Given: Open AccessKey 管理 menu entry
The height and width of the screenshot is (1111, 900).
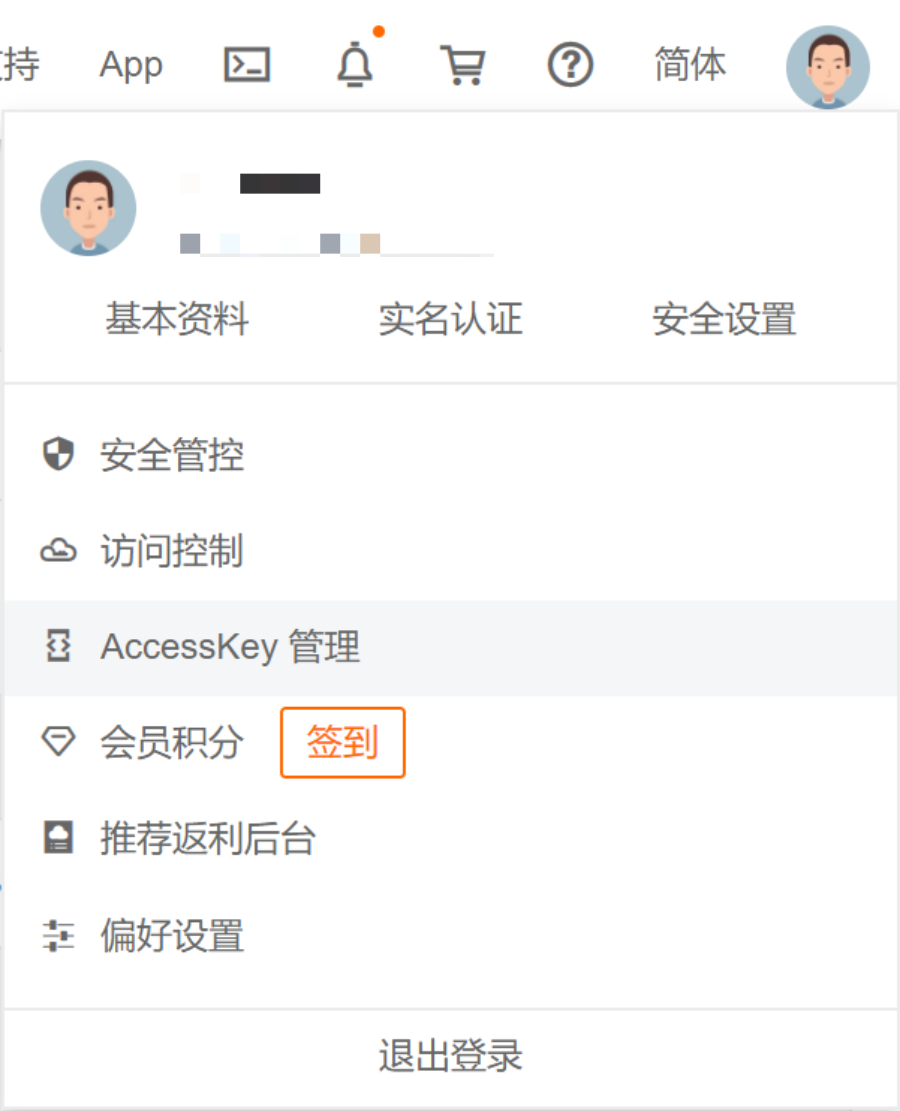Looking at the screenshot, I should click(x=230, y=647).
